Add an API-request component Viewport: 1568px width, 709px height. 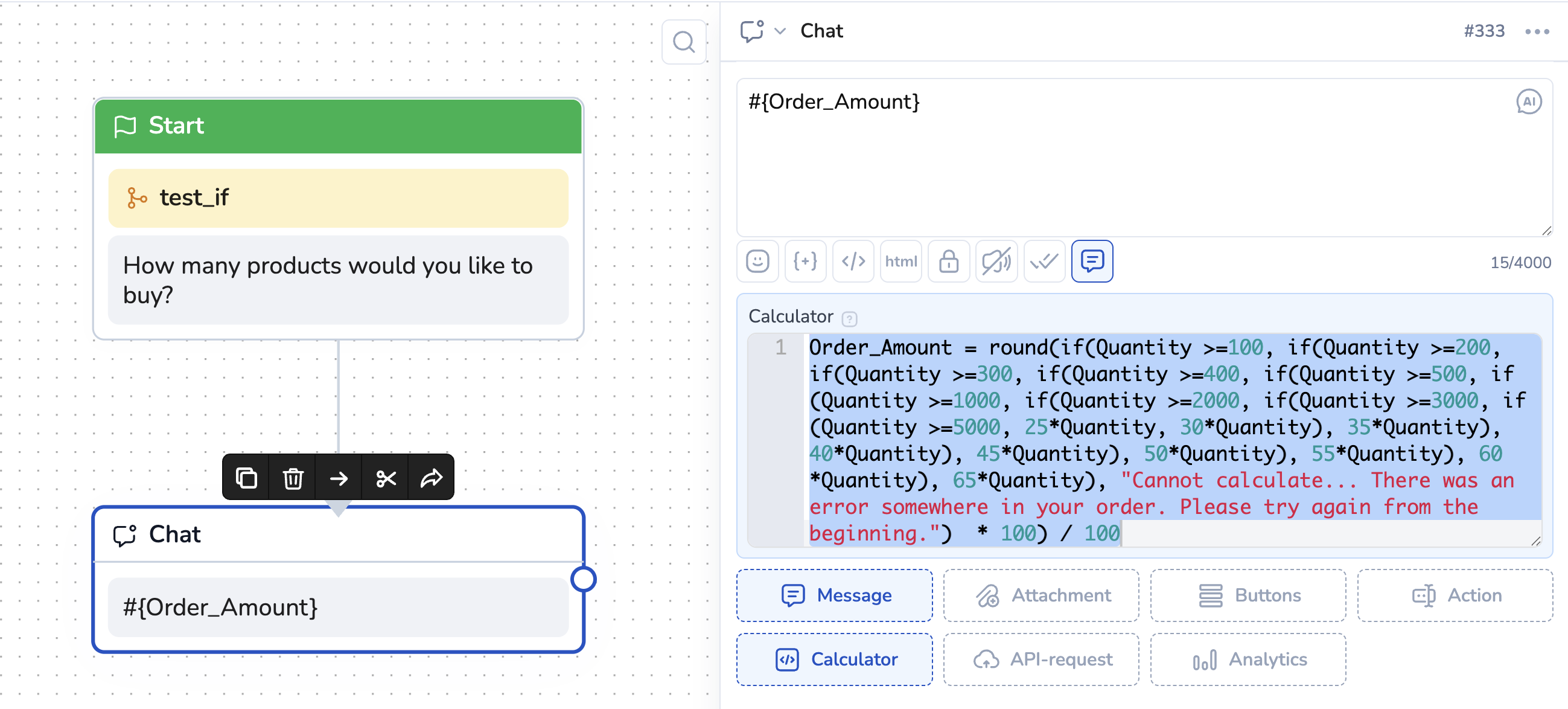1041,659
